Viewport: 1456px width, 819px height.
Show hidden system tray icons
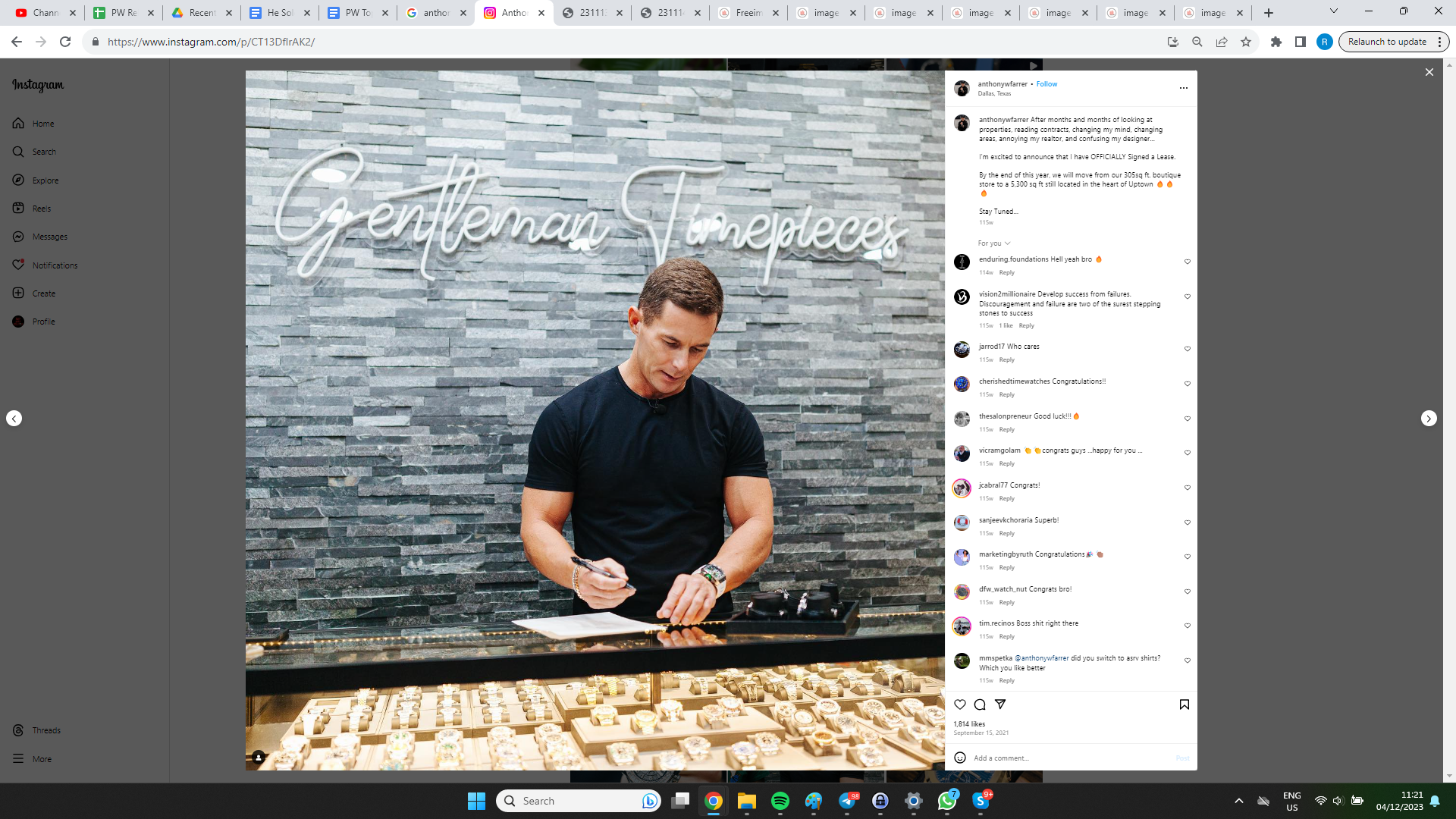pos(1239,801)
